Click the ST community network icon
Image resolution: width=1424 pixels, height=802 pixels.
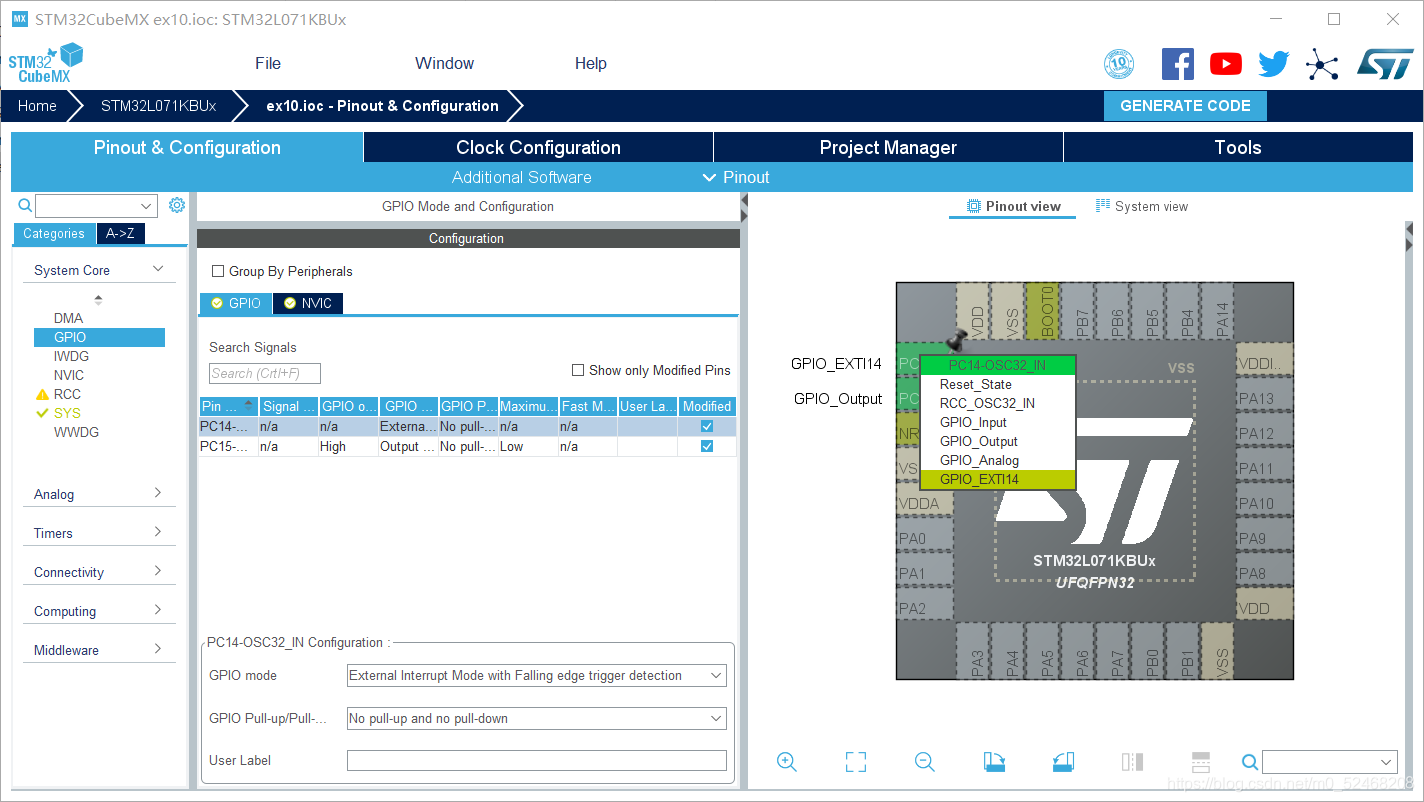click(x=1322, y=65)
